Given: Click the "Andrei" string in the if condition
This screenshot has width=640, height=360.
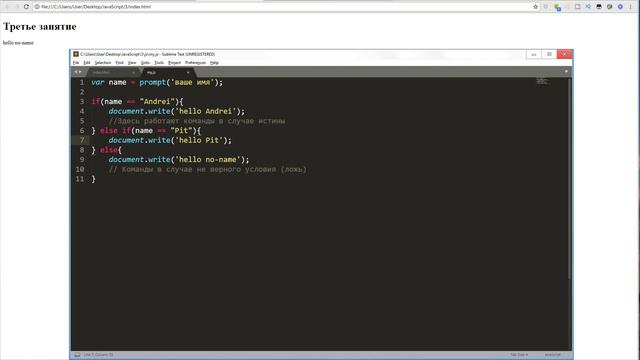Looking at the screenshot, I should coord(157,102).
